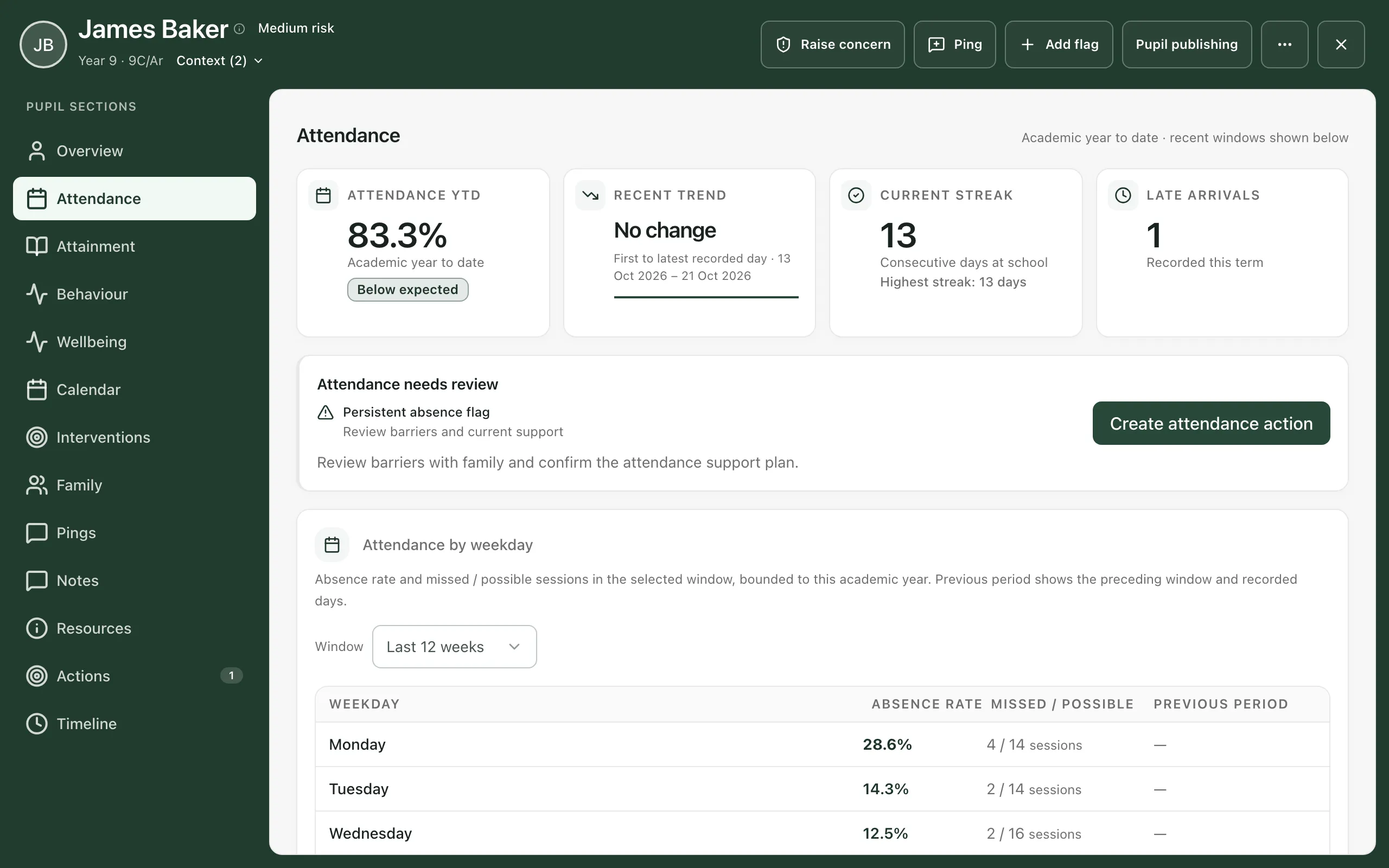The image size is (1389, 868).
Task: Click the Attendance by weekday calendar icon
Action: [332, 545]
